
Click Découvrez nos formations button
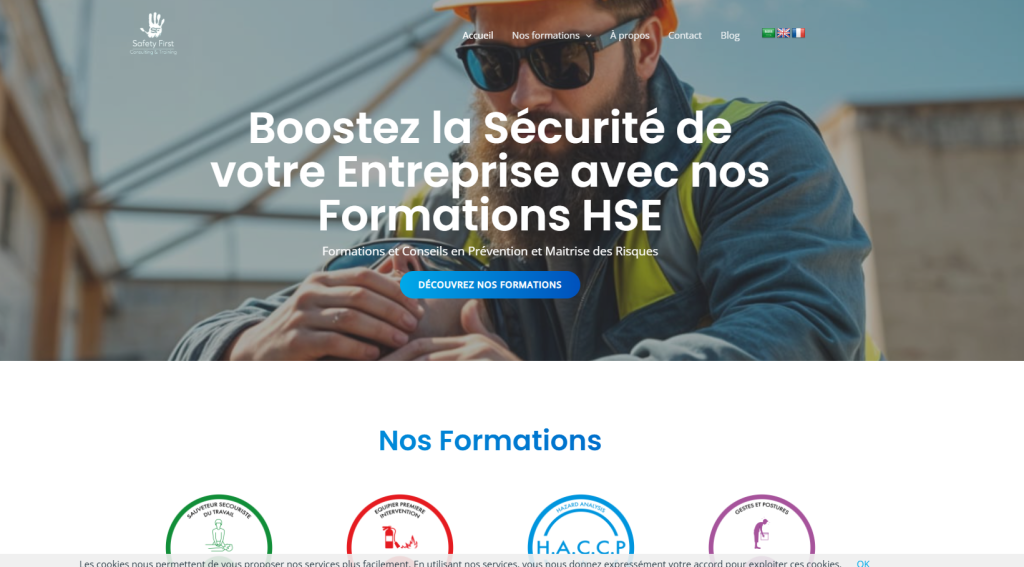point(490,285)
